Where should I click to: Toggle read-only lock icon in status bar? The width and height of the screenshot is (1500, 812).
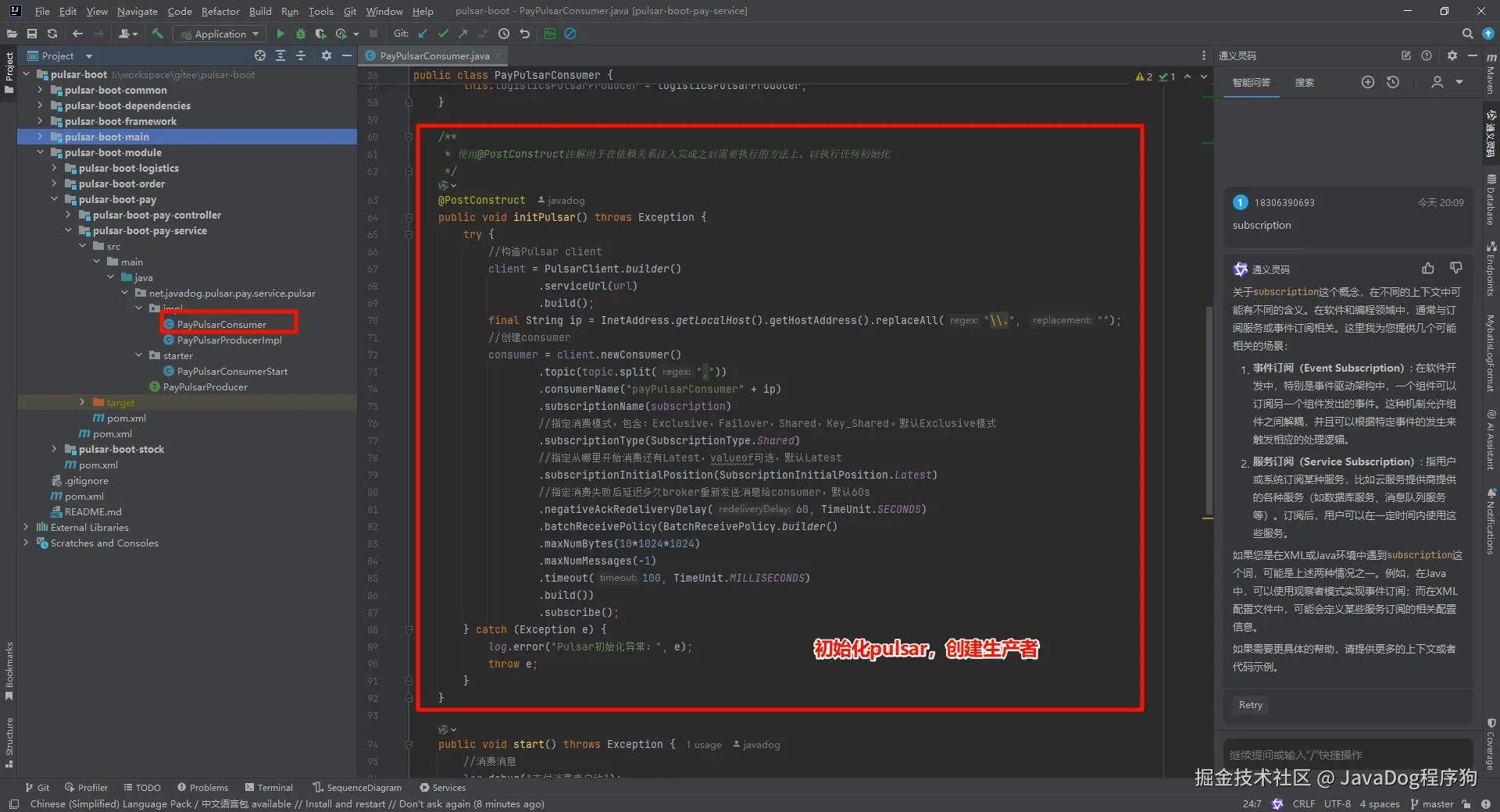pos(1466,803)
